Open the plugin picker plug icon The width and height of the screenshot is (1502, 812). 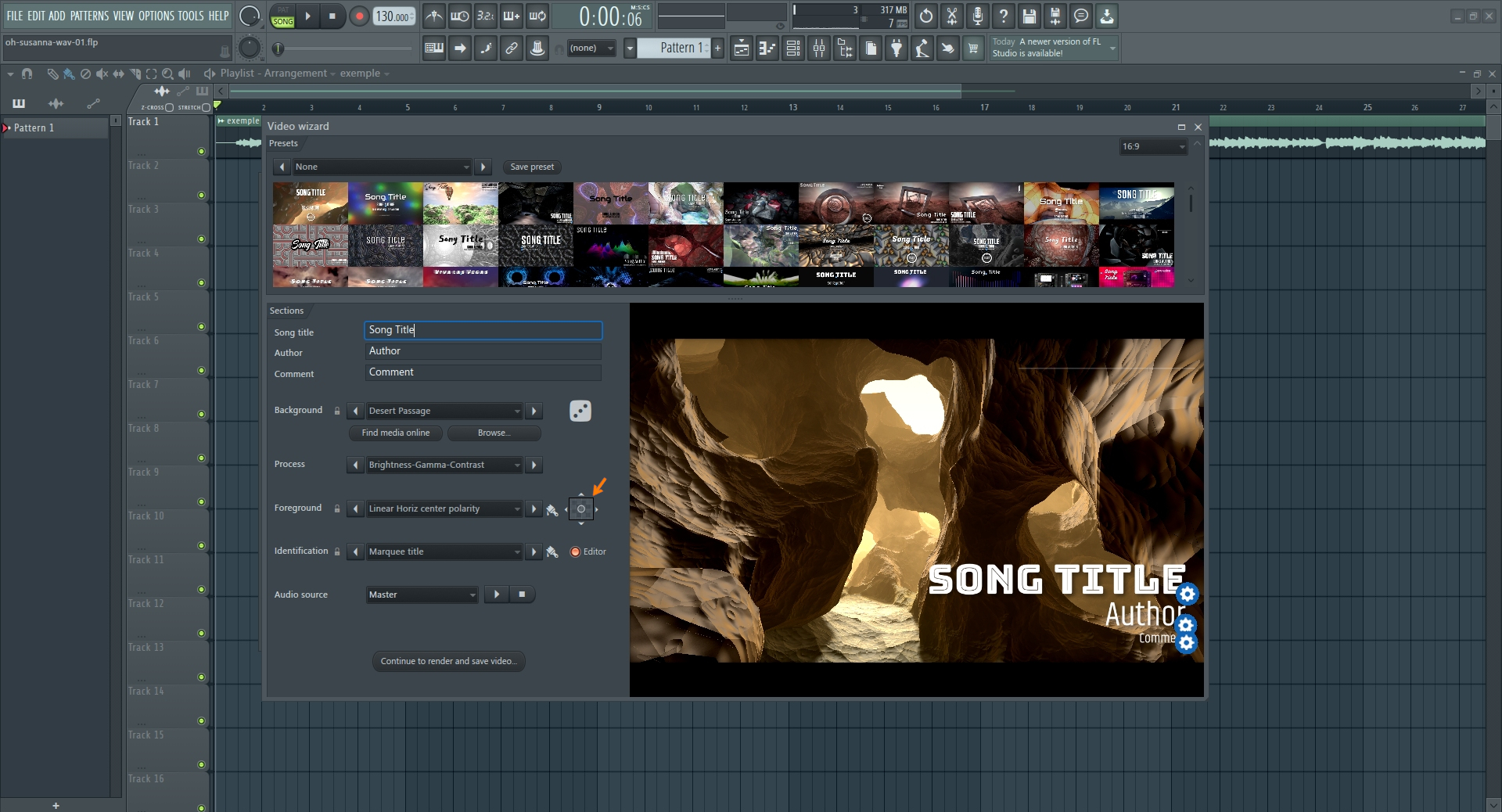(897, 49)
